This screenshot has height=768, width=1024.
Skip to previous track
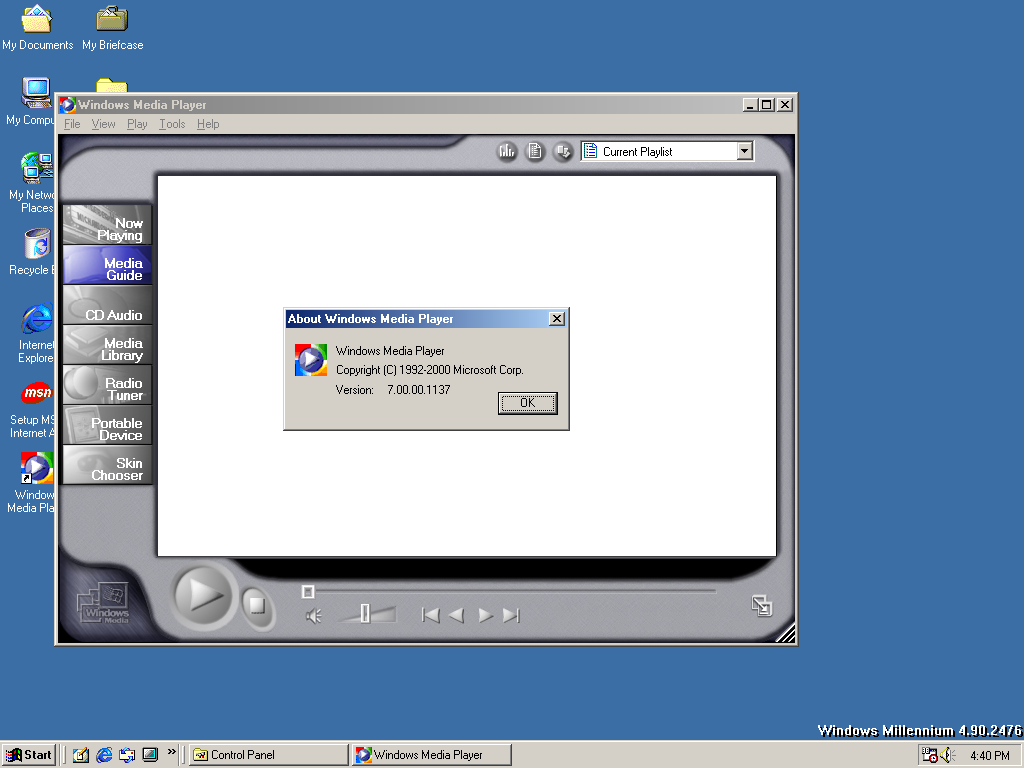430,615
